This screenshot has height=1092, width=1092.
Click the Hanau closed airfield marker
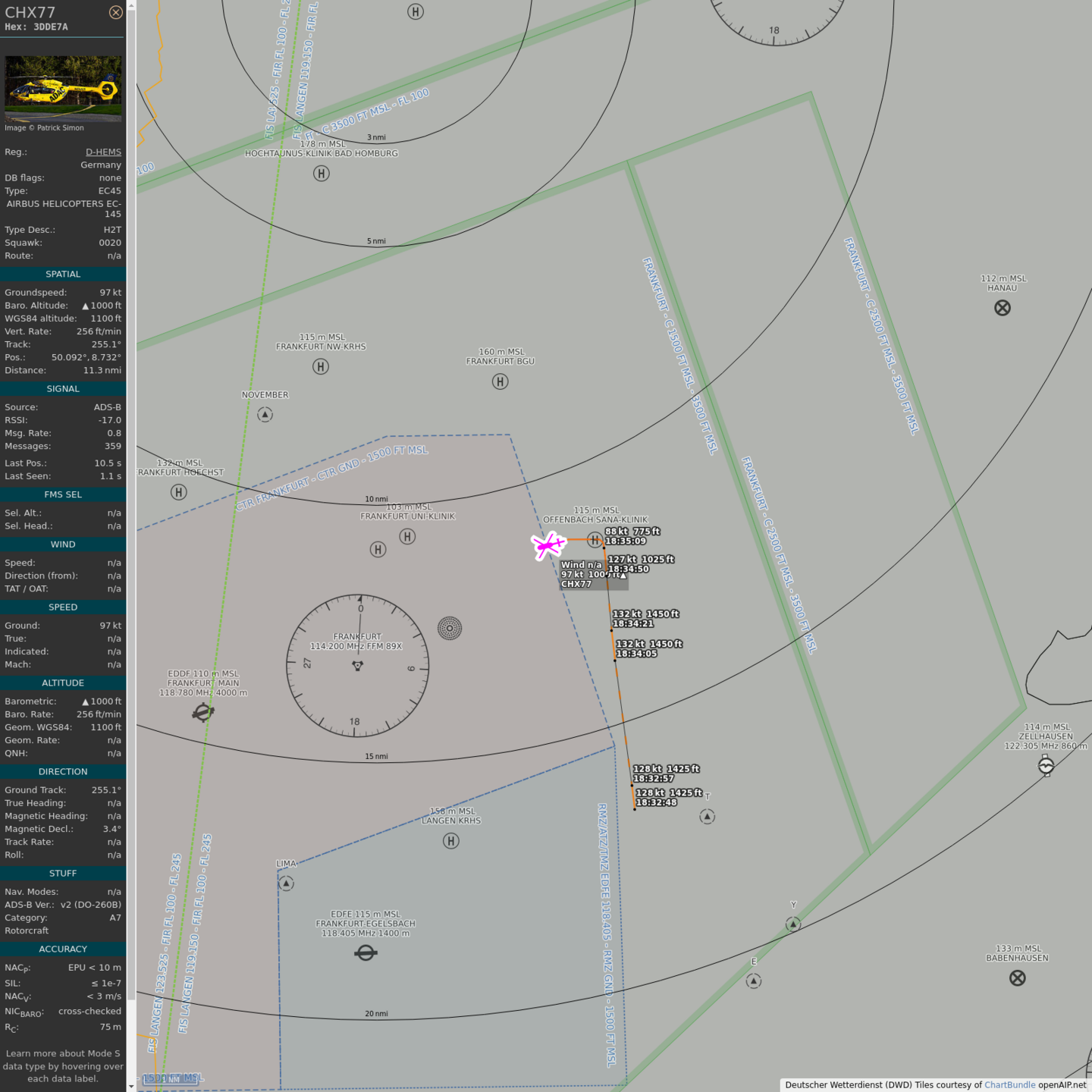tap(1003, 308)
